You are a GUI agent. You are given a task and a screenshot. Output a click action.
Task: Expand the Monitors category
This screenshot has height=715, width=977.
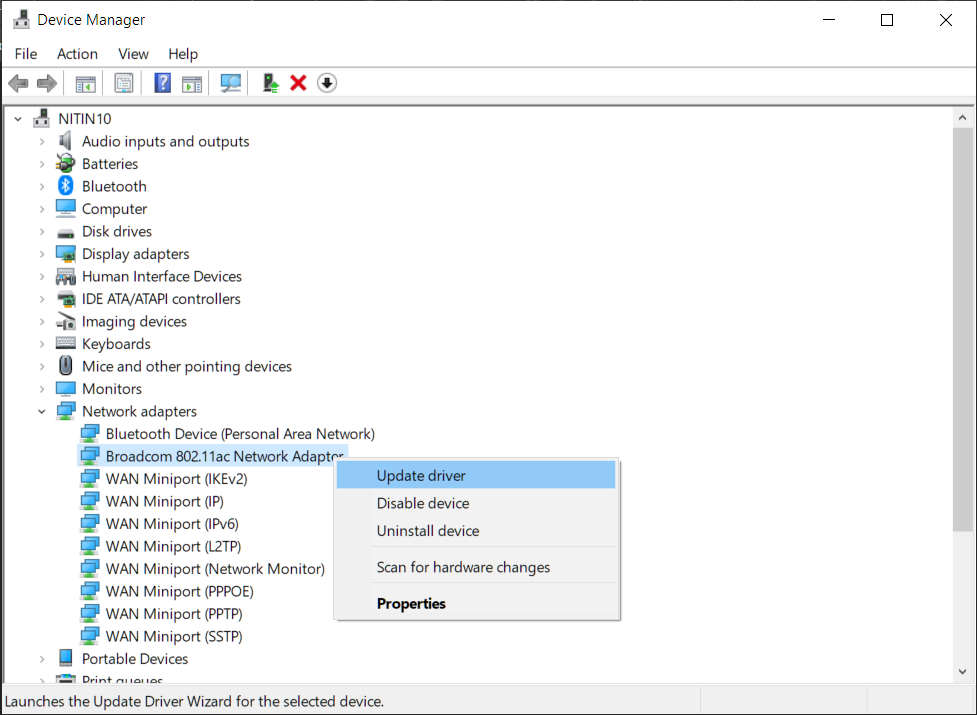pos(42,389)
